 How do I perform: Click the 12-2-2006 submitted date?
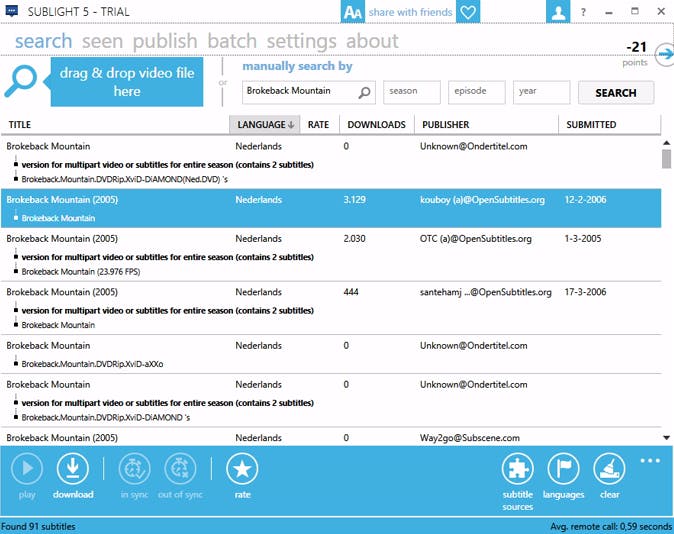coord(585,199)
